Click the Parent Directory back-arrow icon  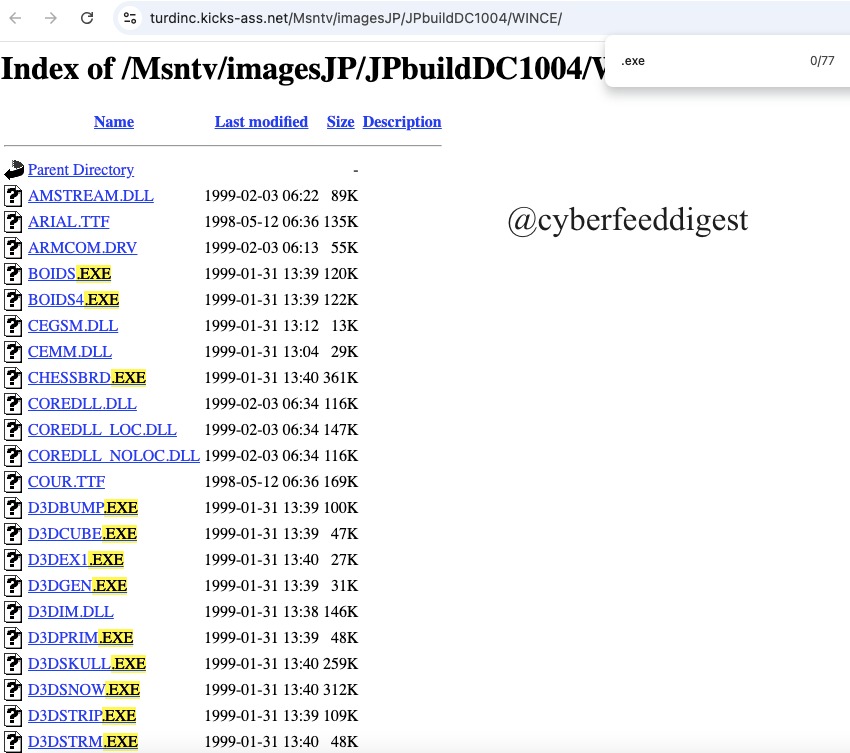14,170
